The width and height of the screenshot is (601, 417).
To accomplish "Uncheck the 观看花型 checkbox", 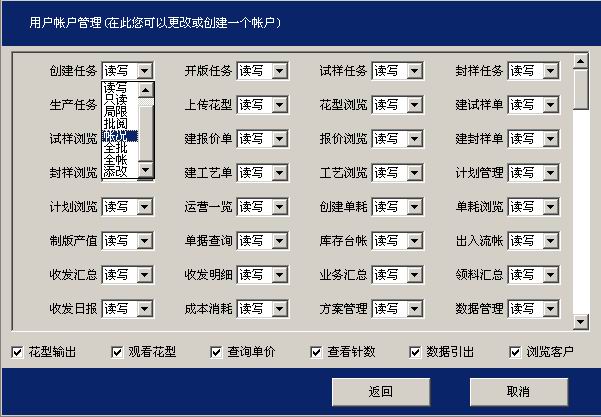I will pyautogui.click(x=117, y=352).
